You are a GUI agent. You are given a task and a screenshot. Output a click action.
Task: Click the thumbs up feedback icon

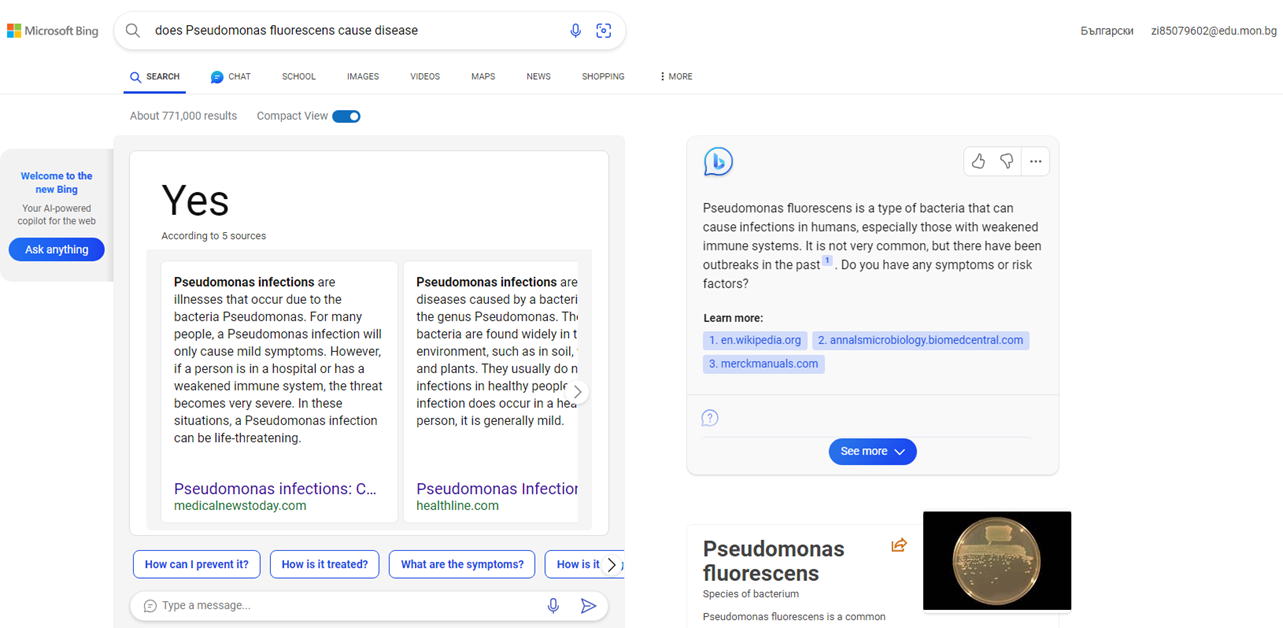coord(978,161)
